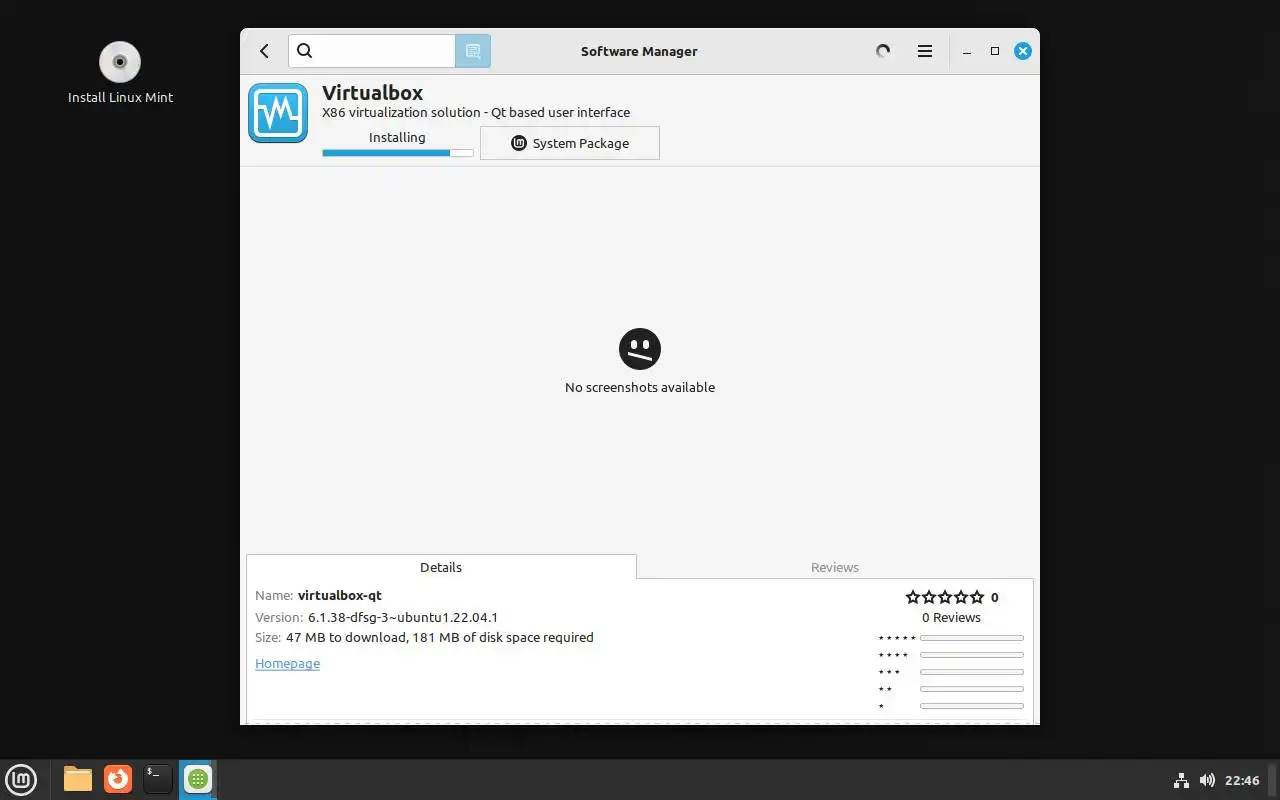Open the network tray icon
This screenshot has width=1280, height=800.
pyautogui.click(x=1181, y=780)
